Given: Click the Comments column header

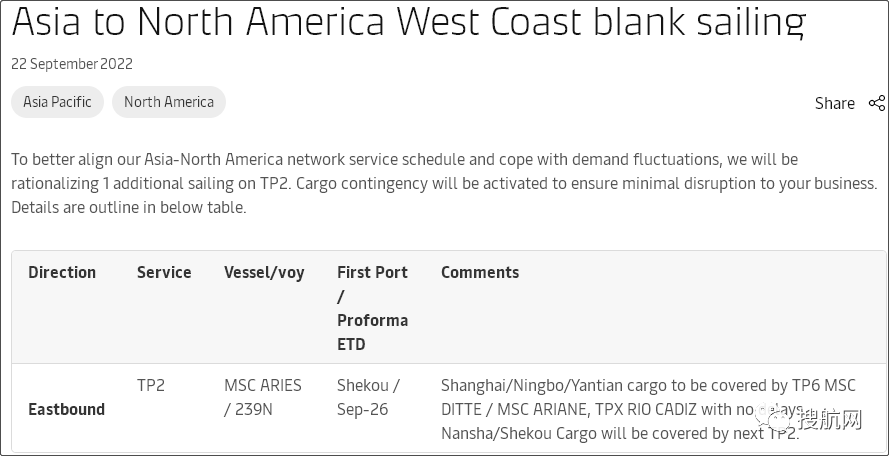Looking at the screenshot, I should [480, 272].
